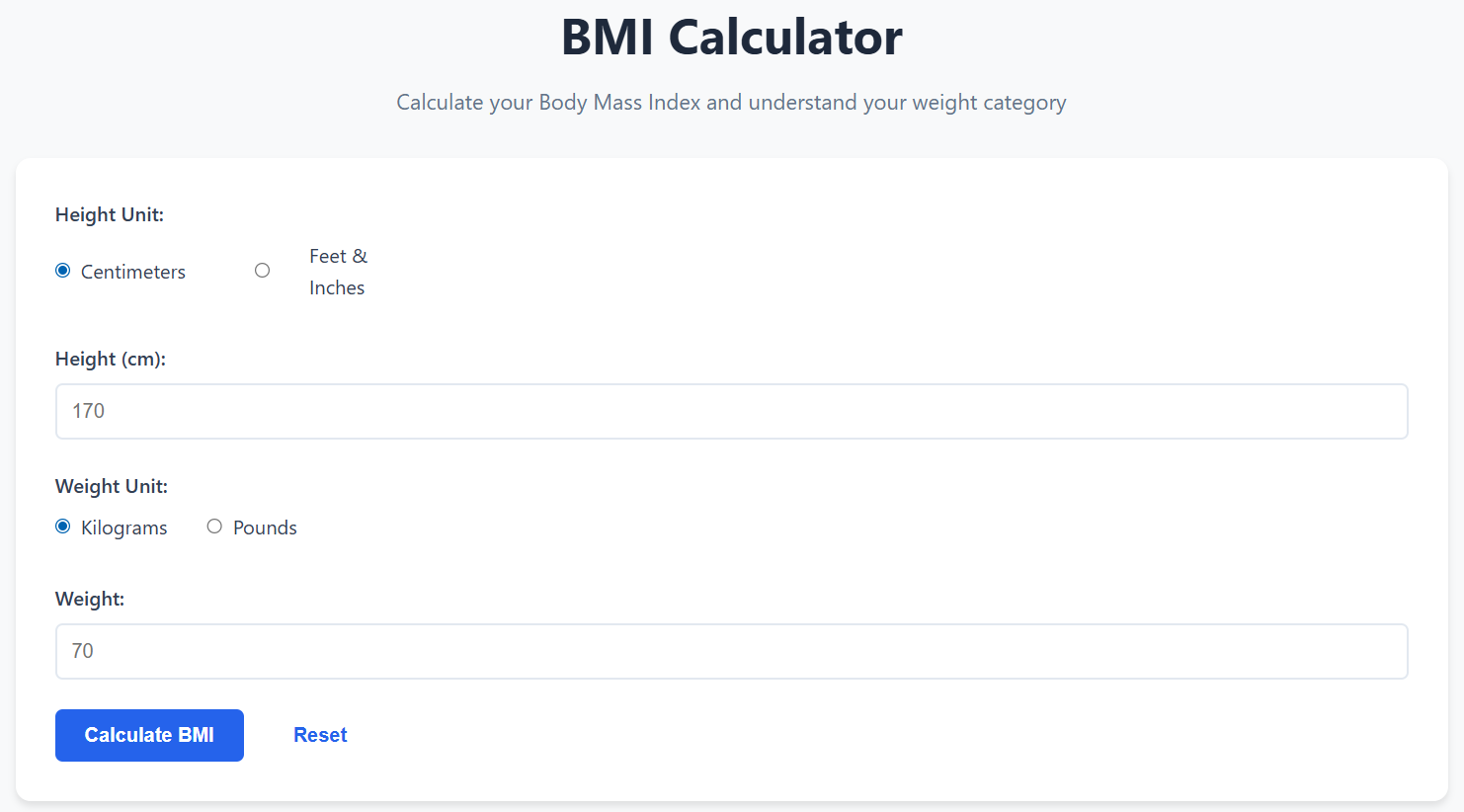Click the weight category subtitle text

(x=731, y=102)
